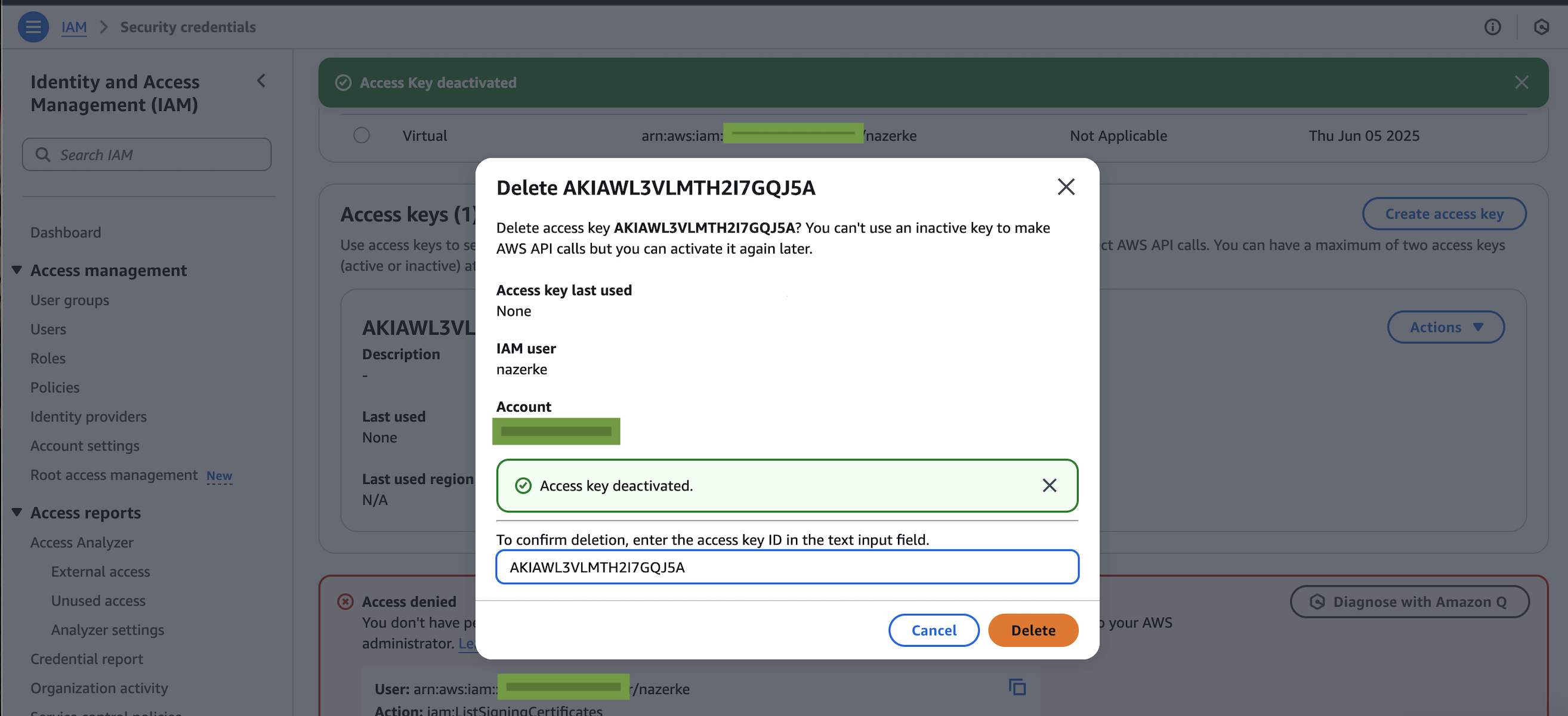1568x716 pixels.
Task: Open Dashboard in the sidebar
Action: click(66, 233)
